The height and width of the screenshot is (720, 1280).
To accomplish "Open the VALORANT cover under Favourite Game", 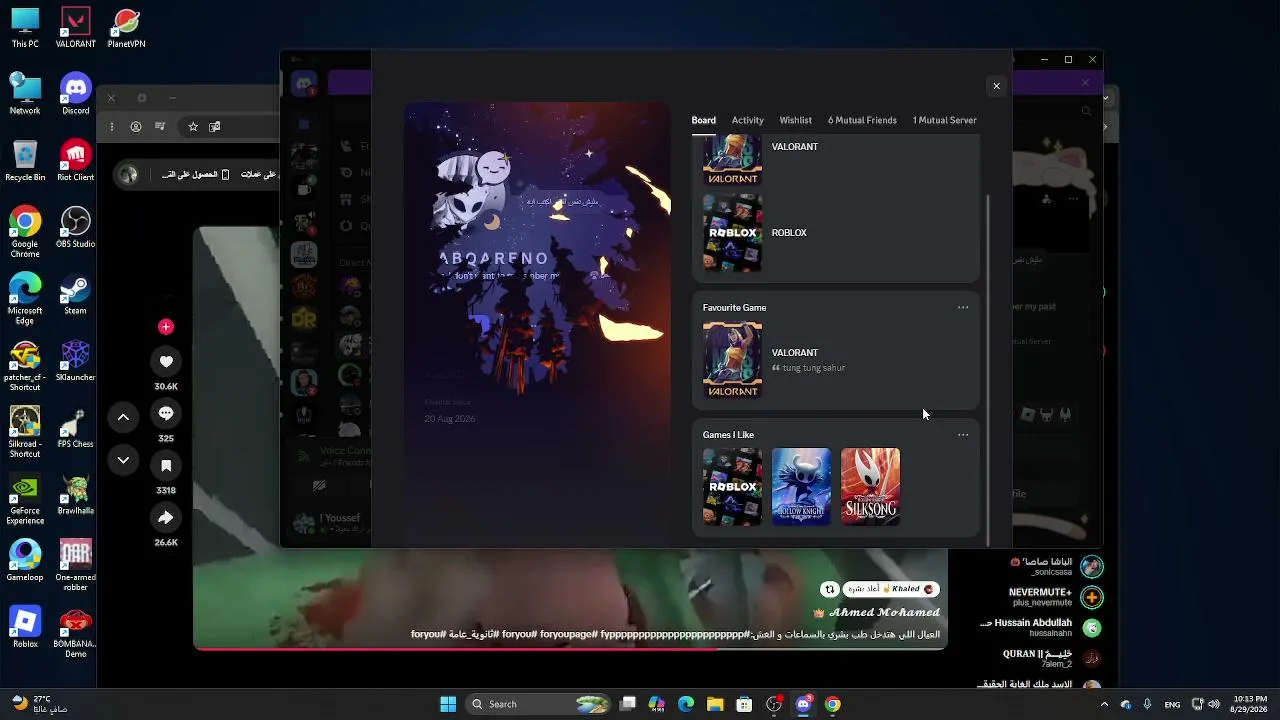I will [732, 359].
